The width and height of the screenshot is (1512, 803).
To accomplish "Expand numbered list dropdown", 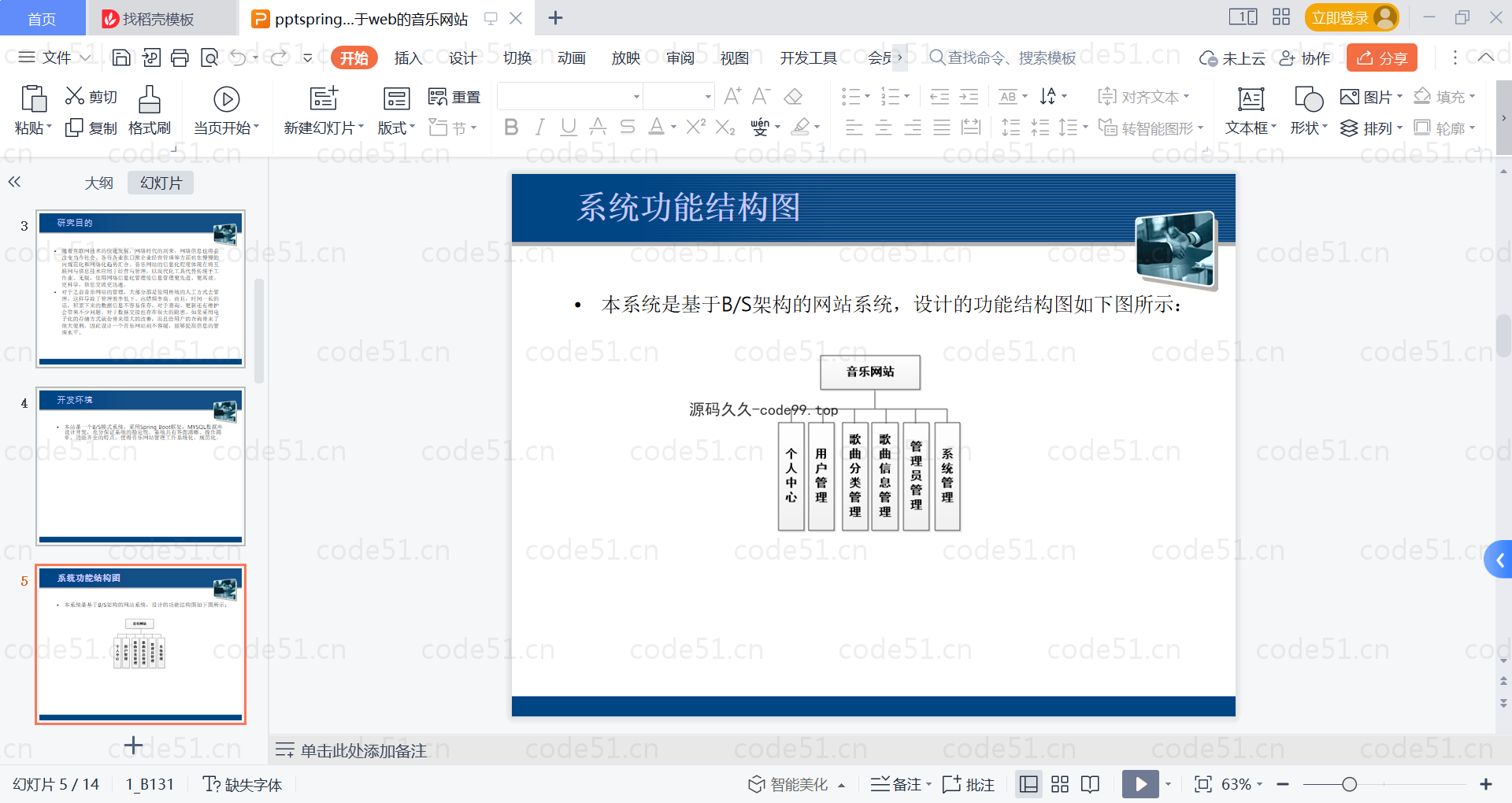I will tap(906, 97).
